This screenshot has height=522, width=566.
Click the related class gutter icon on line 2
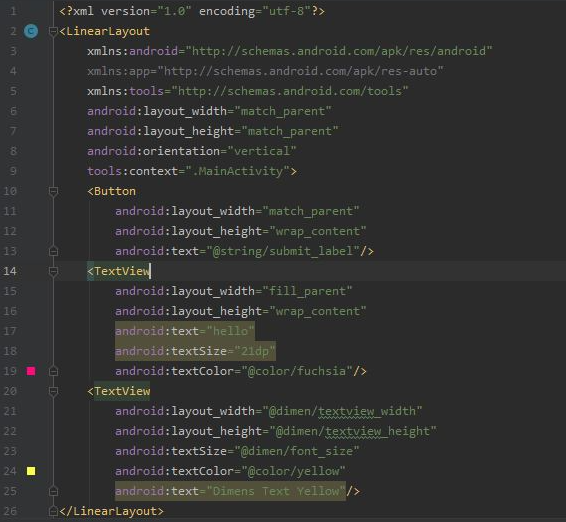coord(31,31)
